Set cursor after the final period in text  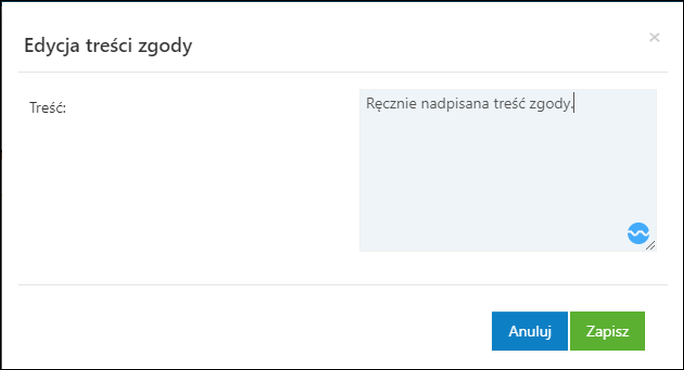[574, 104]
